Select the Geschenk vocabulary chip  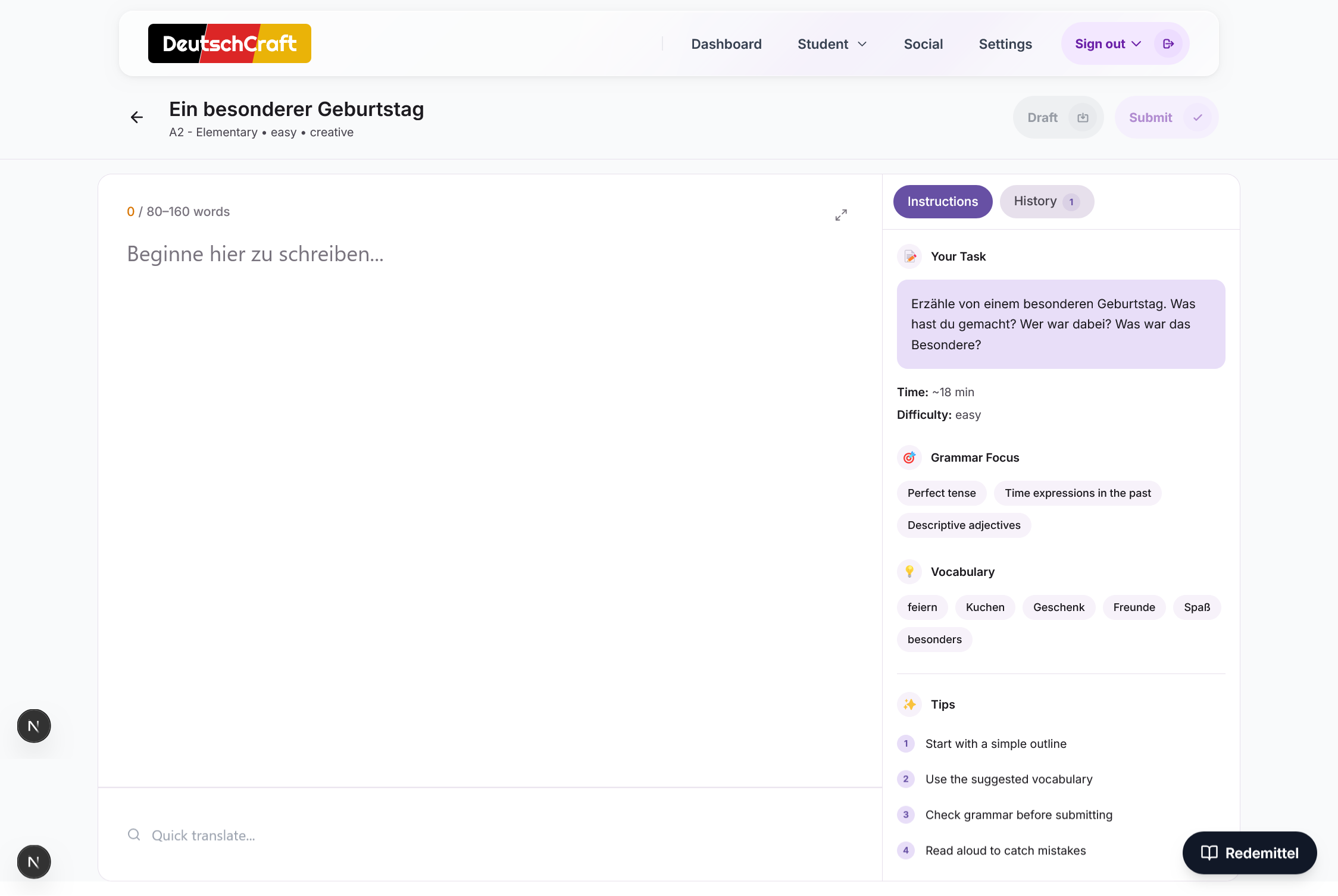pos(1058,607)
